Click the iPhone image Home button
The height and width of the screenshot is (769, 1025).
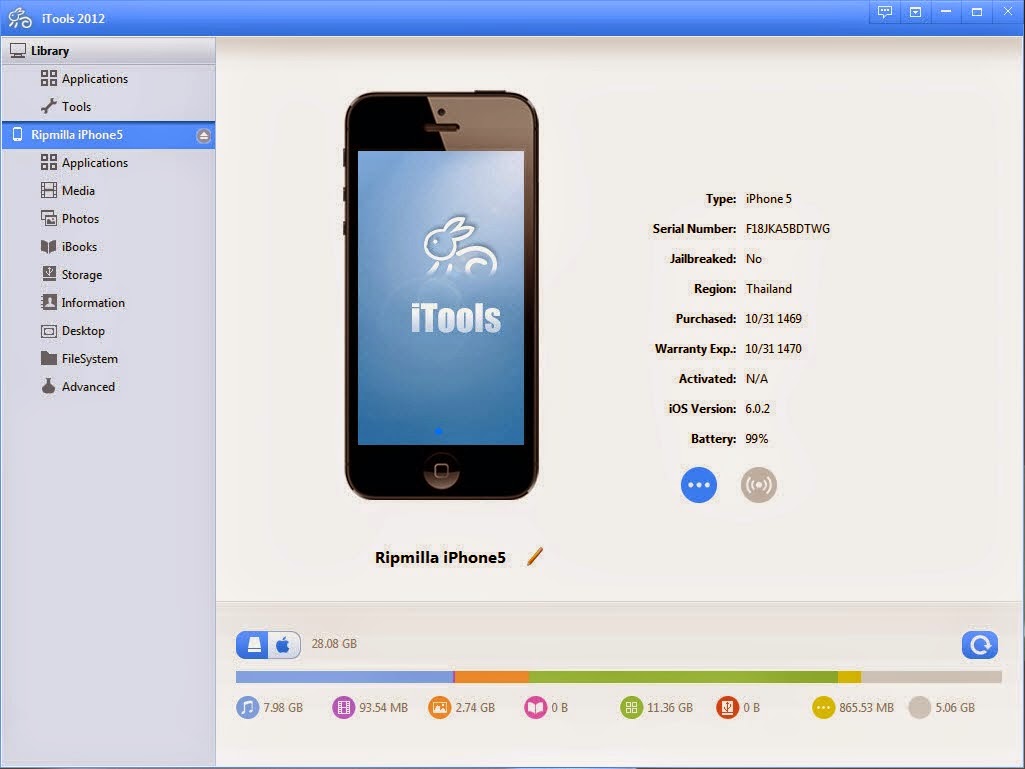point(441,470)
